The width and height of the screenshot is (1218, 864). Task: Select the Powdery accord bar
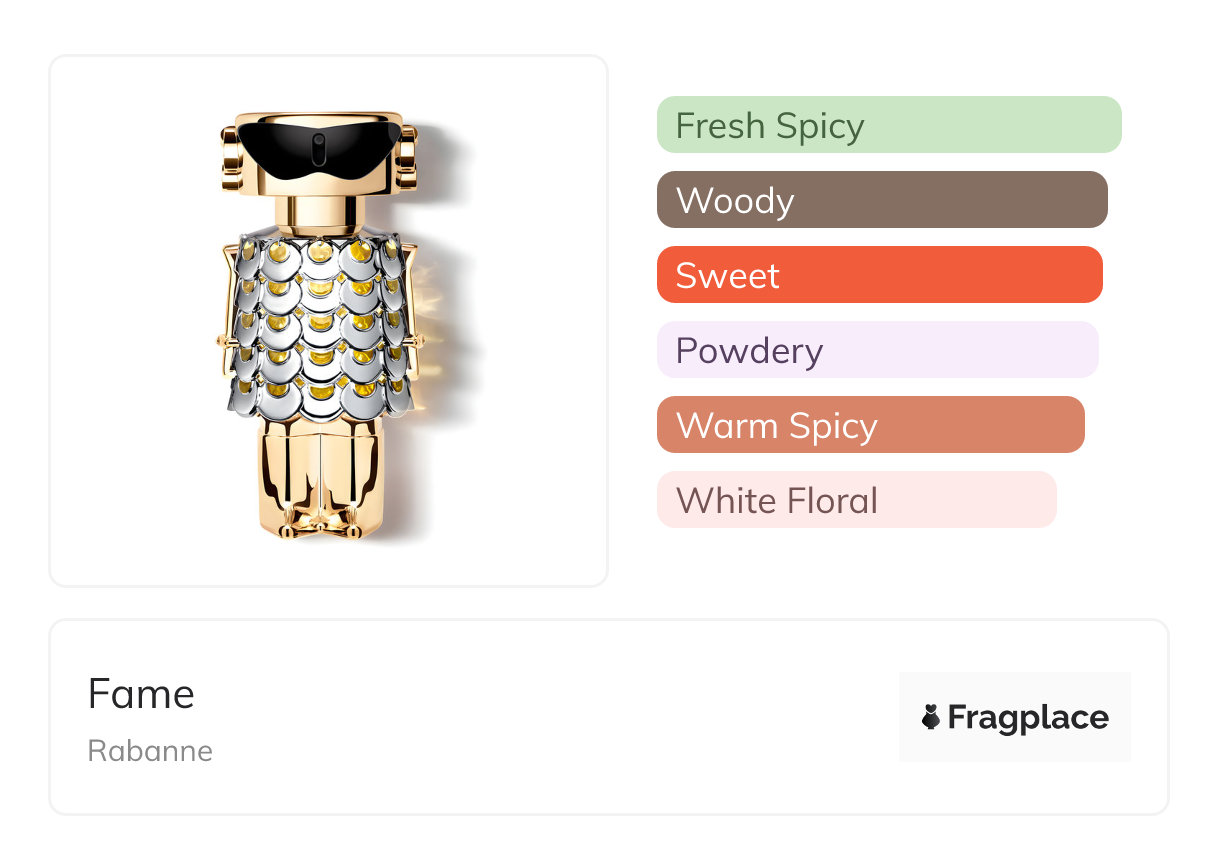tap(877, 350)
